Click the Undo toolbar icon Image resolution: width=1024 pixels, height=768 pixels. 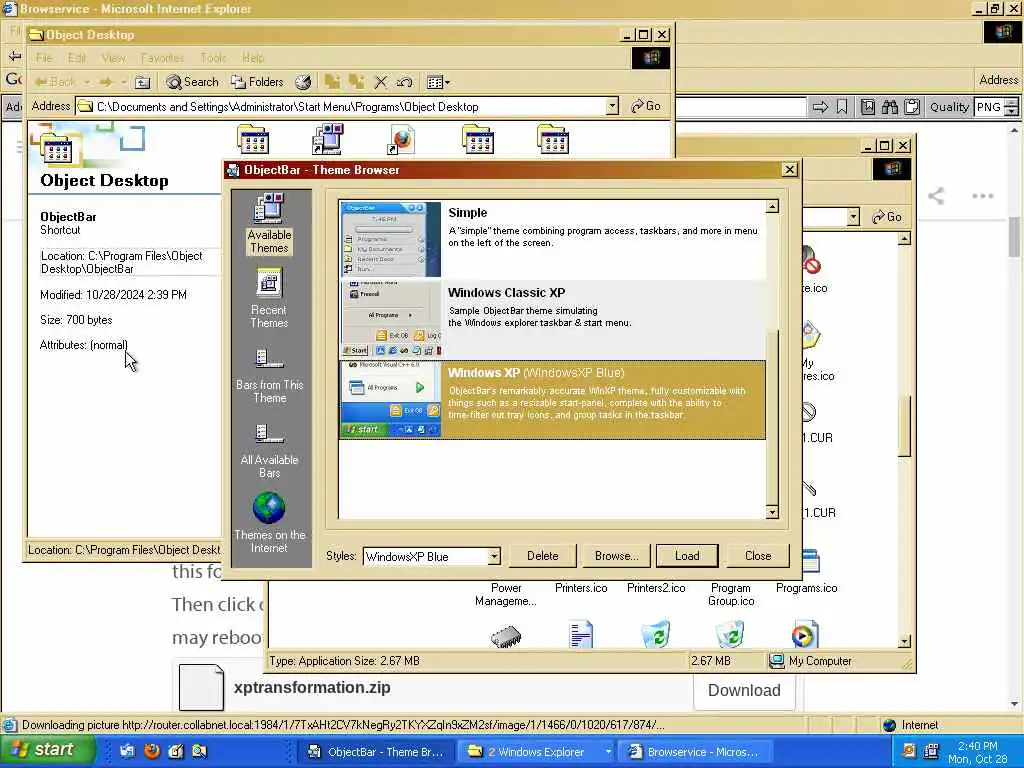coord(405,82)
